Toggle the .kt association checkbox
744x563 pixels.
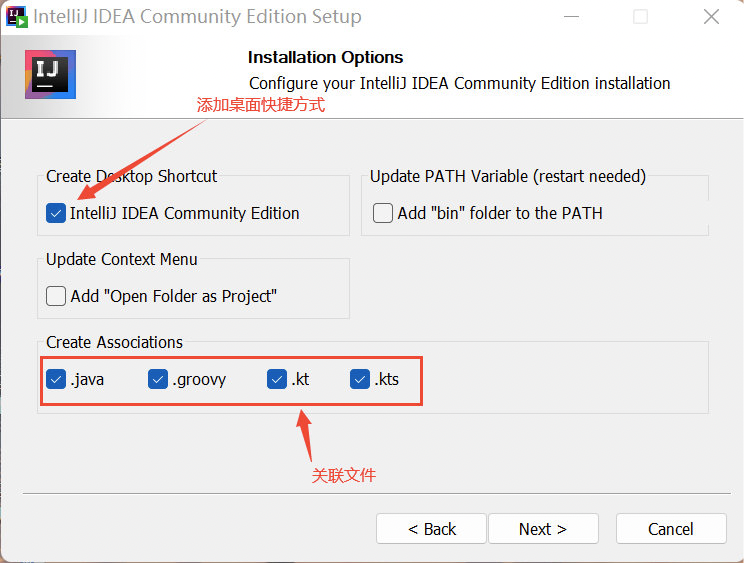(277, 379)
